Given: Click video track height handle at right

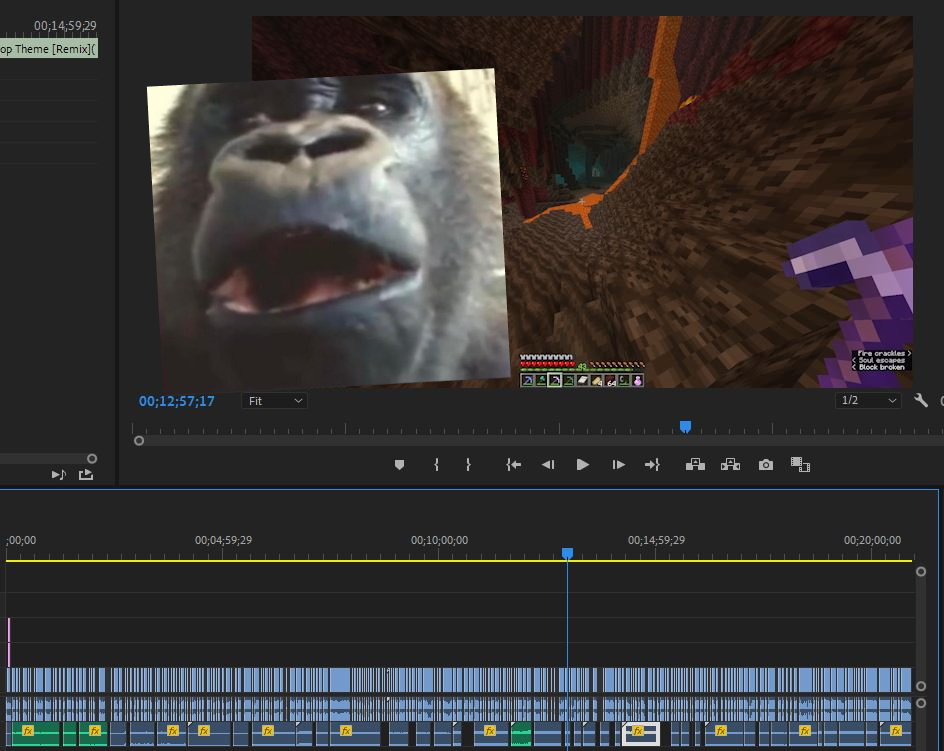Looking at the screenshot, I should [921, 686].
